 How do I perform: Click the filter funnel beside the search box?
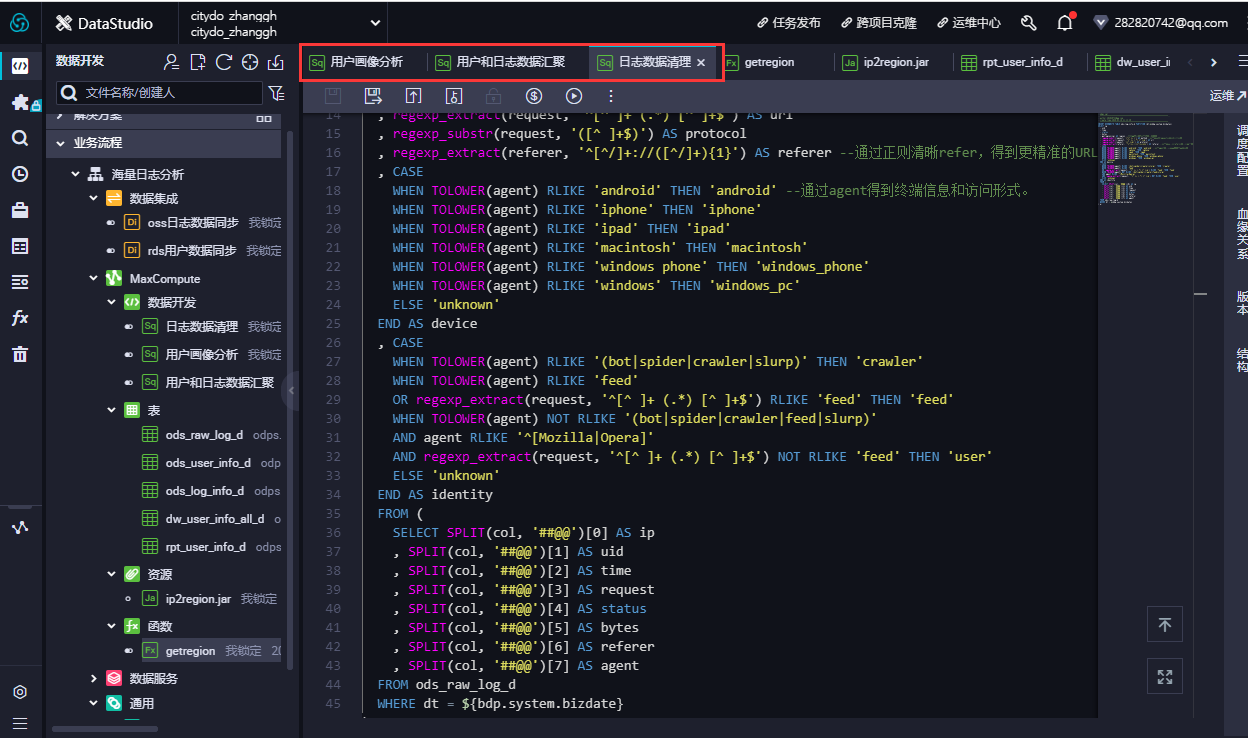(277, 93)
